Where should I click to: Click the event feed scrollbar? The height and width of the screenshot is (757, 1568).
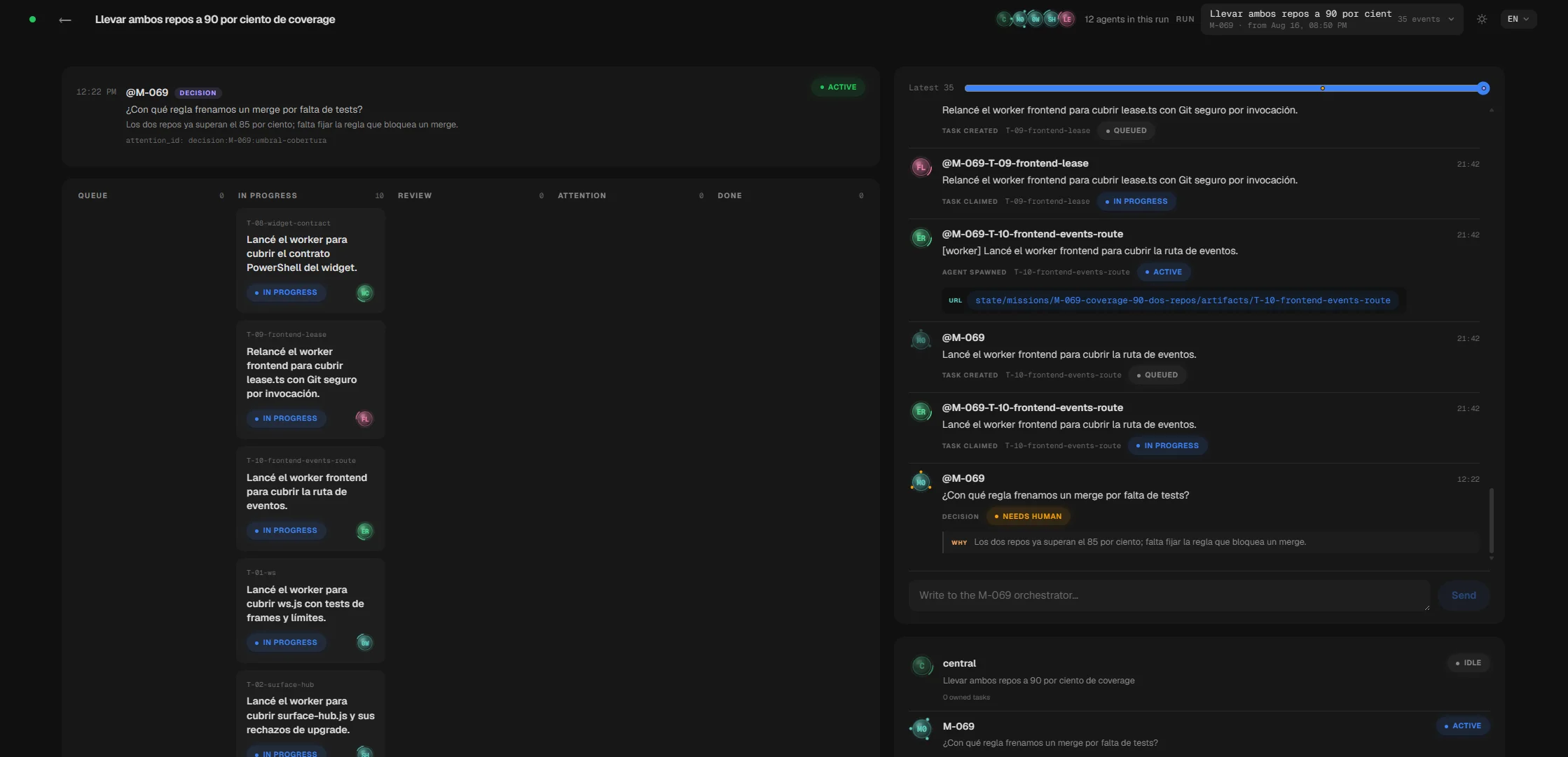click(x=1491, y=521)
